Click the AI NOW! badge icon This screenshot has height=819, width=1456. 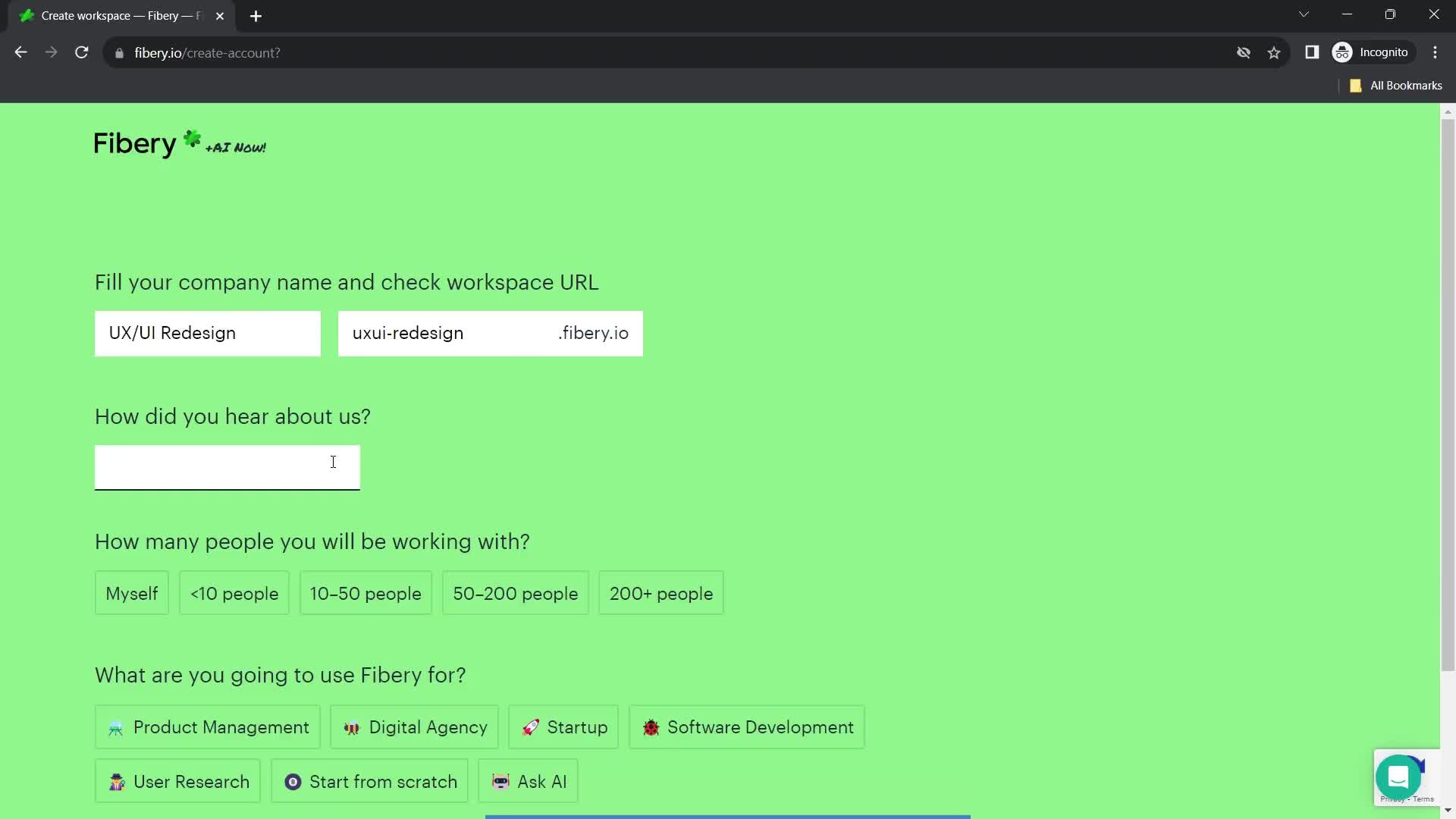[x=234, y=147]
